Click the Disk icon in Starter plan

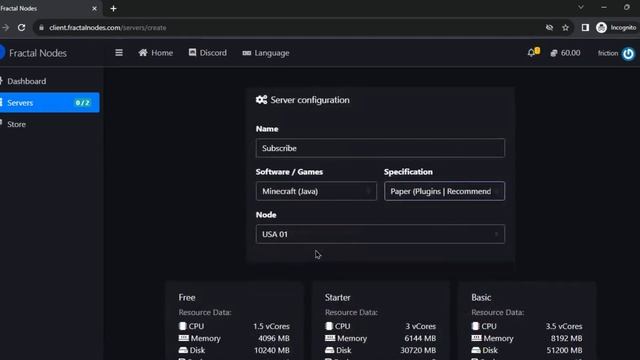pos(330,350)
